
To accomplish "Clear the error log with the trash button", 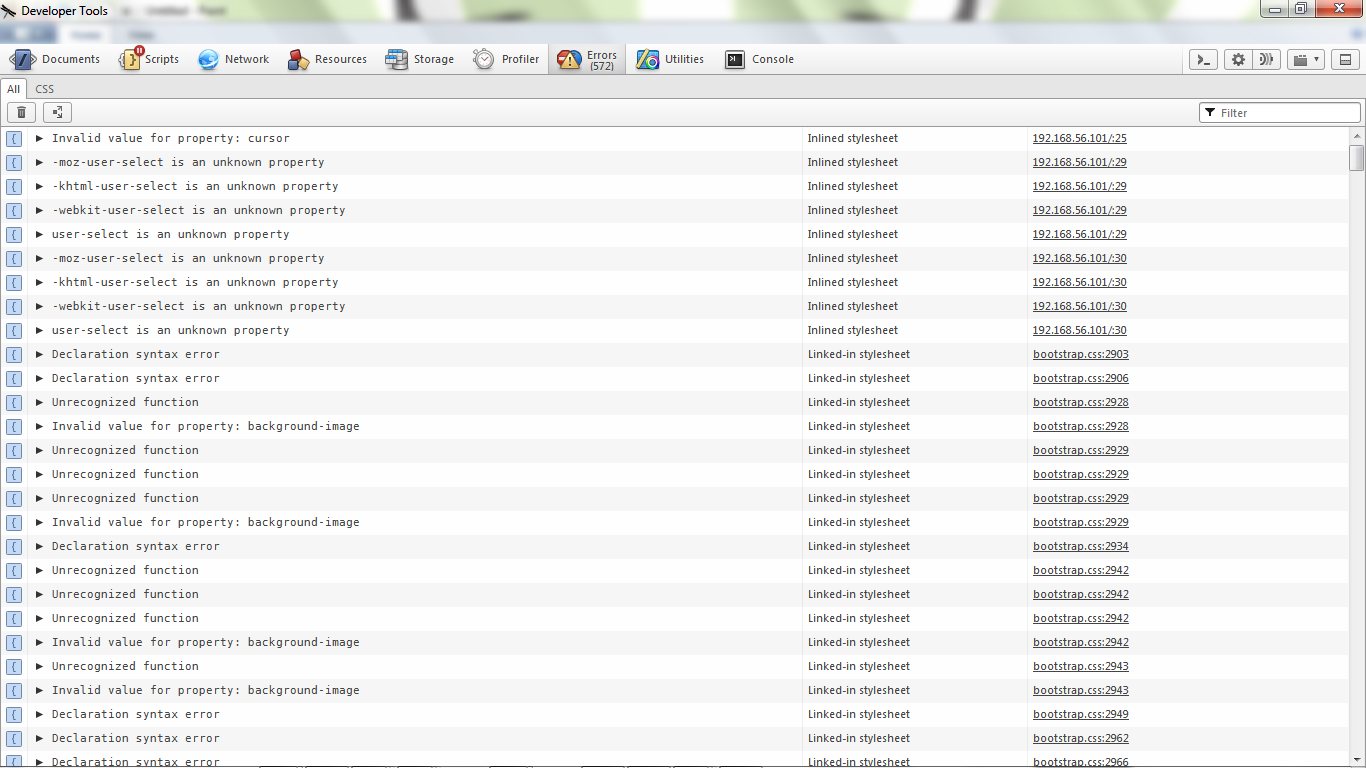I will click(x=22, y=112).
